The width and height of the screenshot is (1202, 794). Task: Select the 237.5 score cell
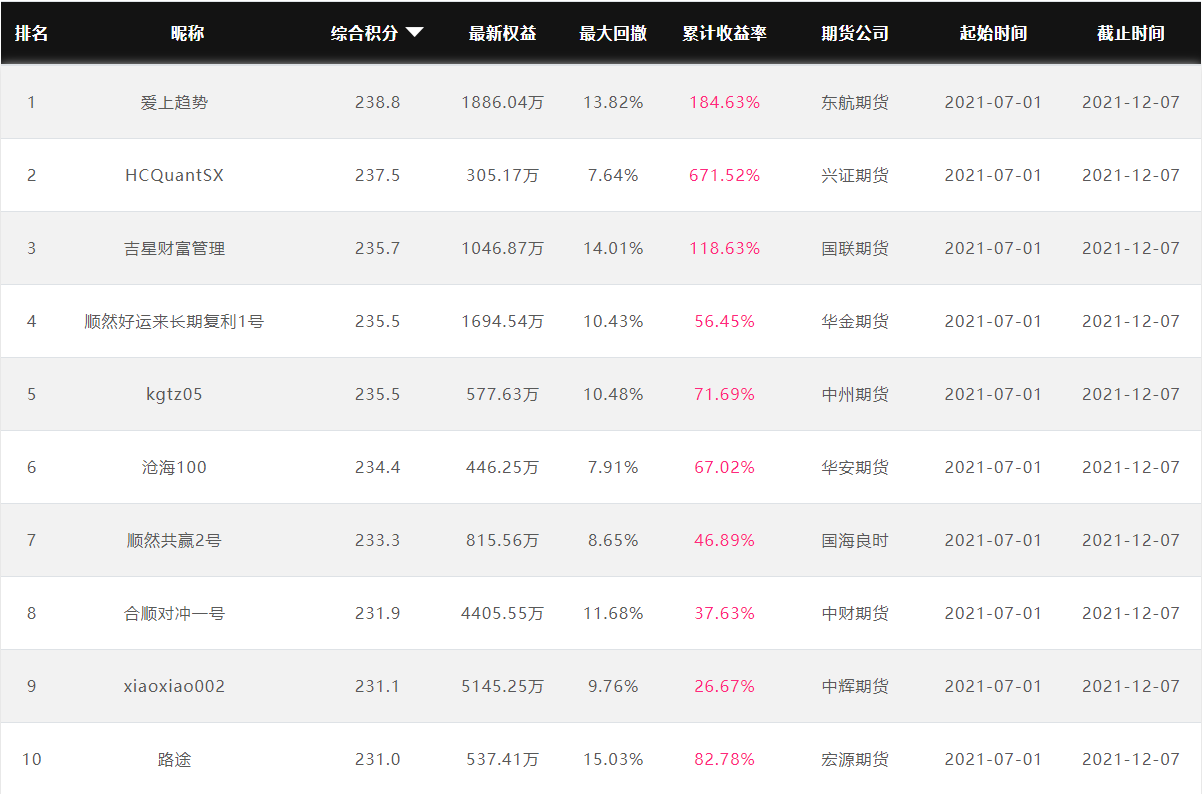377,175
